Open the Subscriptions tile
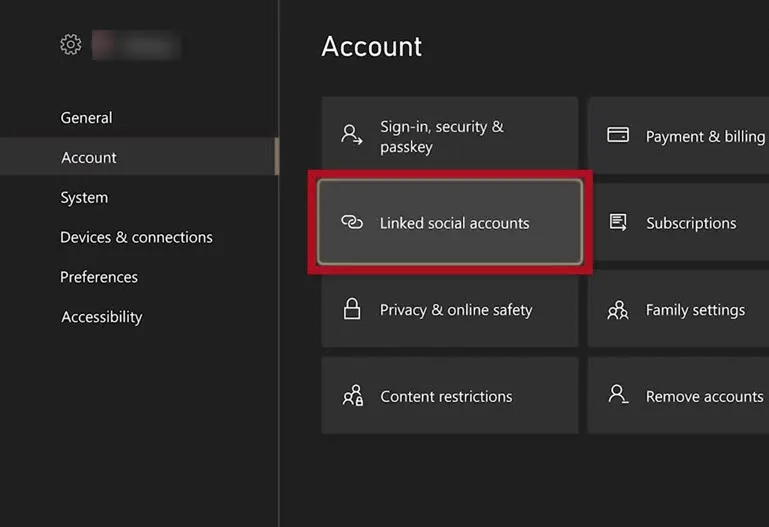 click(x=679, y=222)
